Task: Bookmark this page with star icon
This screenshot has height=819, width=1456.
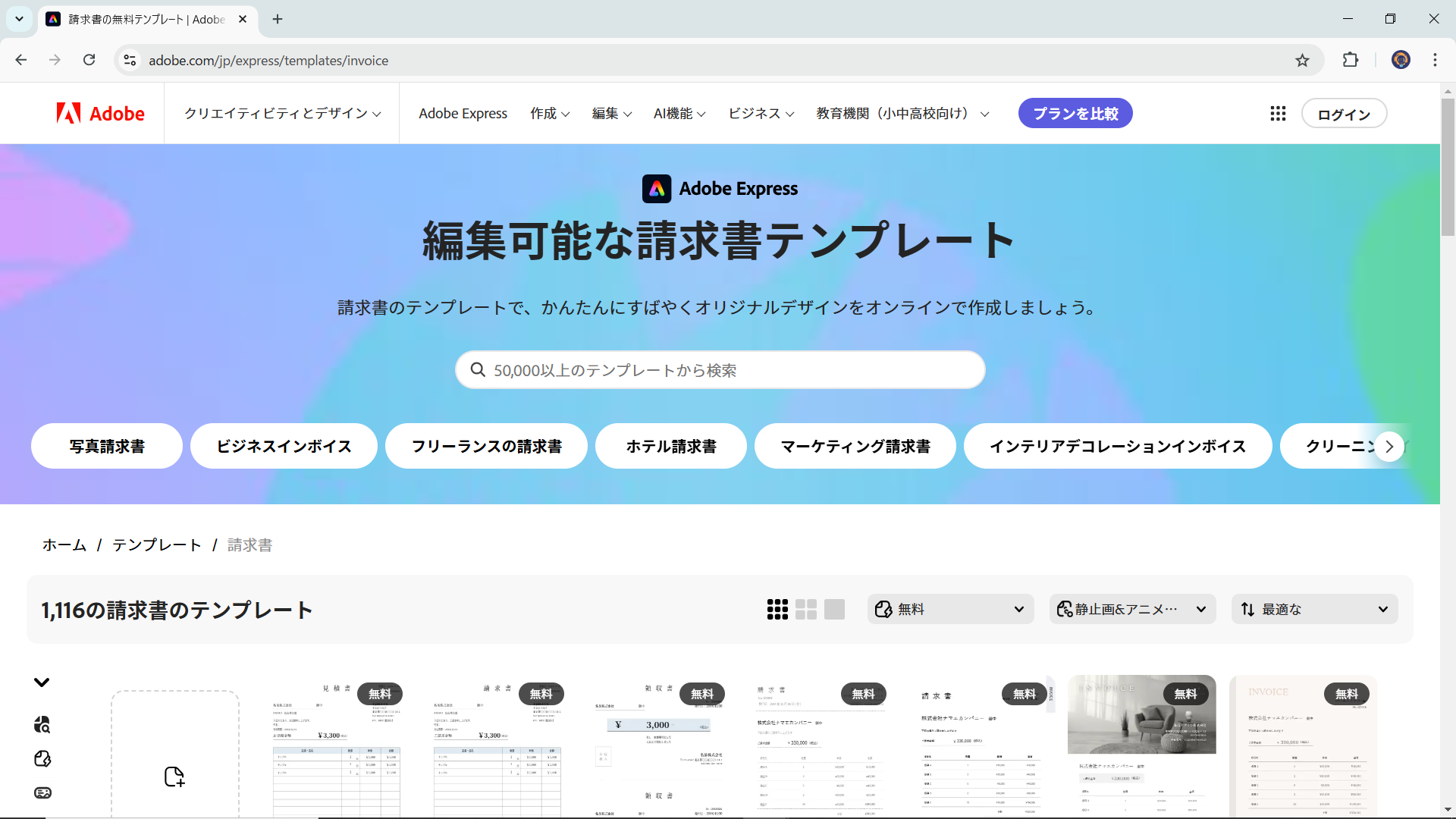Action: tap(1302, 61)
